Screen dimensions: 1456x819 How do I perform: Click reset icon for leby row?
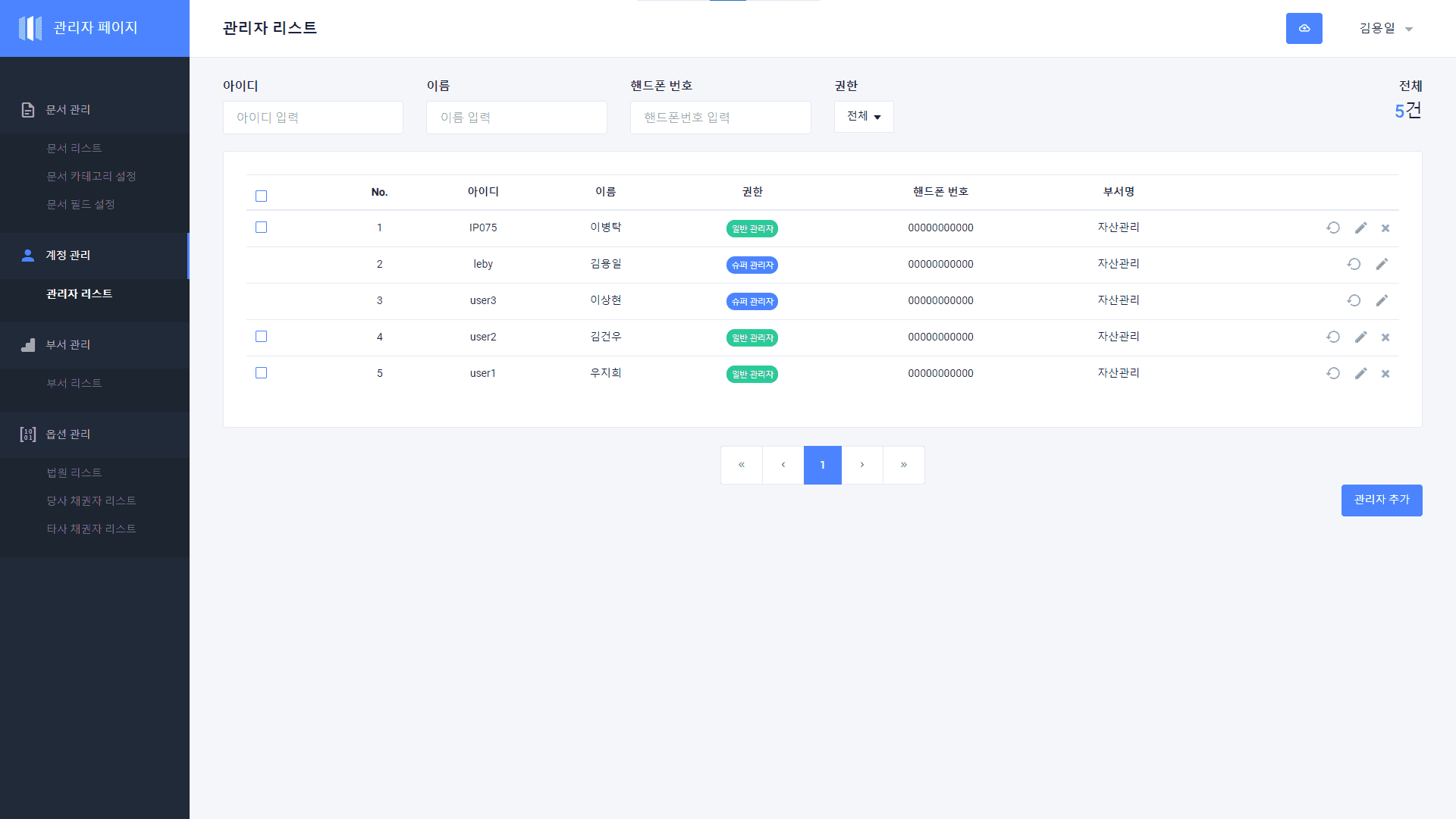point(1354,264)
